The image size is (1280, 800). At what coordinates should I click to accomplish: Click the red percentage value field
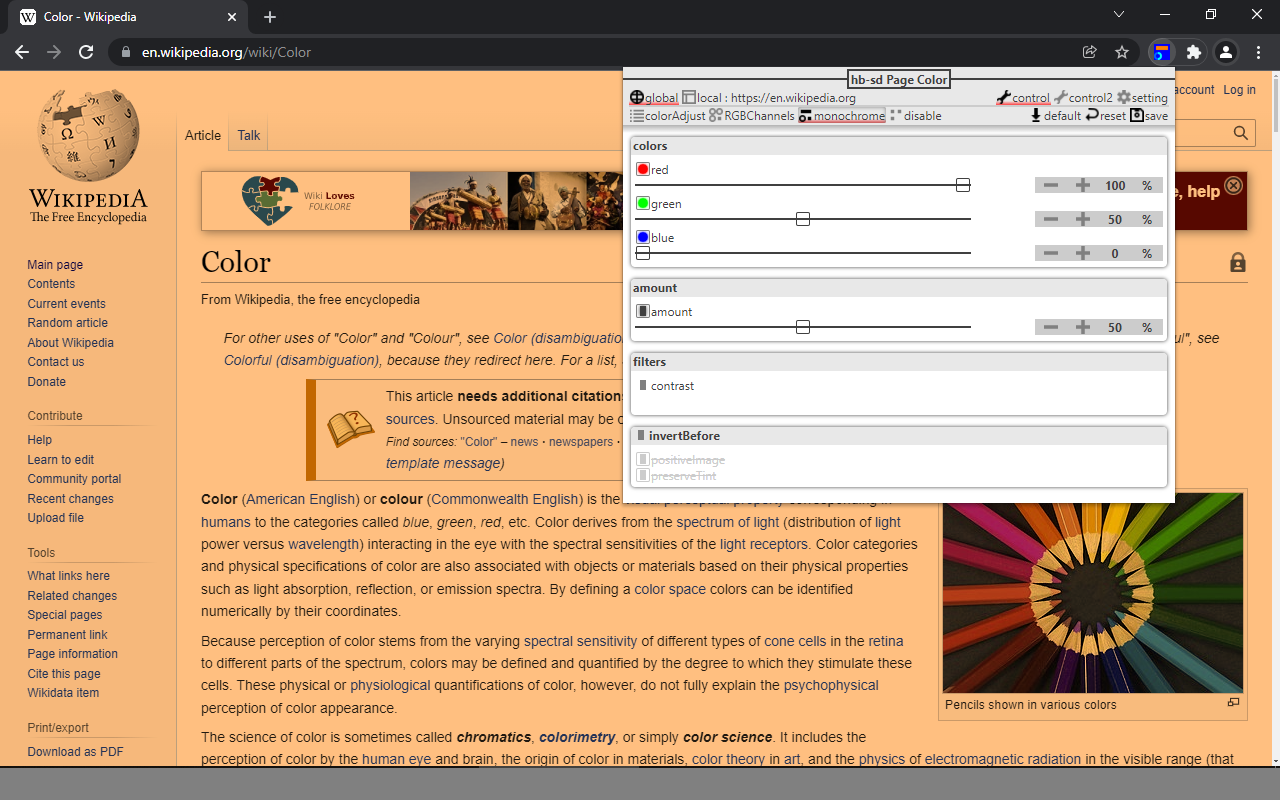(x=1115, y=185)
